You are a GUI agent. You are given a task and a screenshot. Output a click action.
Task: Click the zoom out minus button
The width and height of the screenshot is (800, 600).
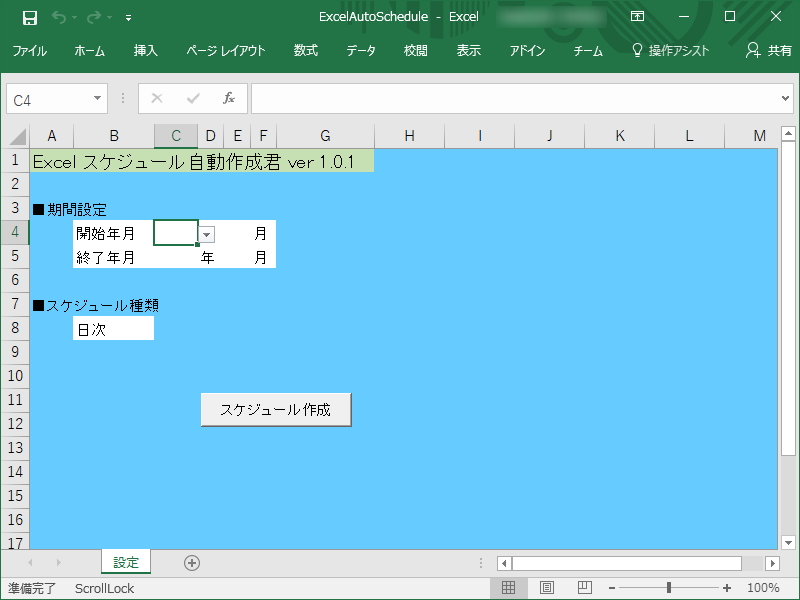612,588
